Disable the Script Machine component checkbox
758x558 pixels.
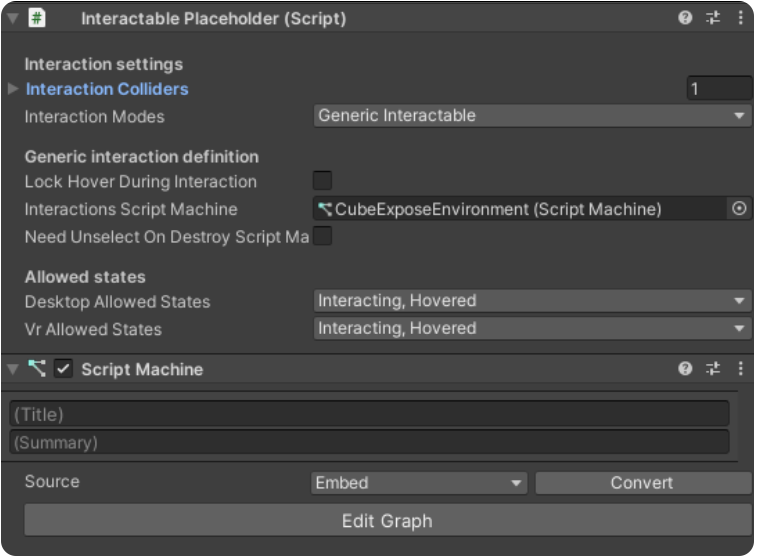point(63,369)
